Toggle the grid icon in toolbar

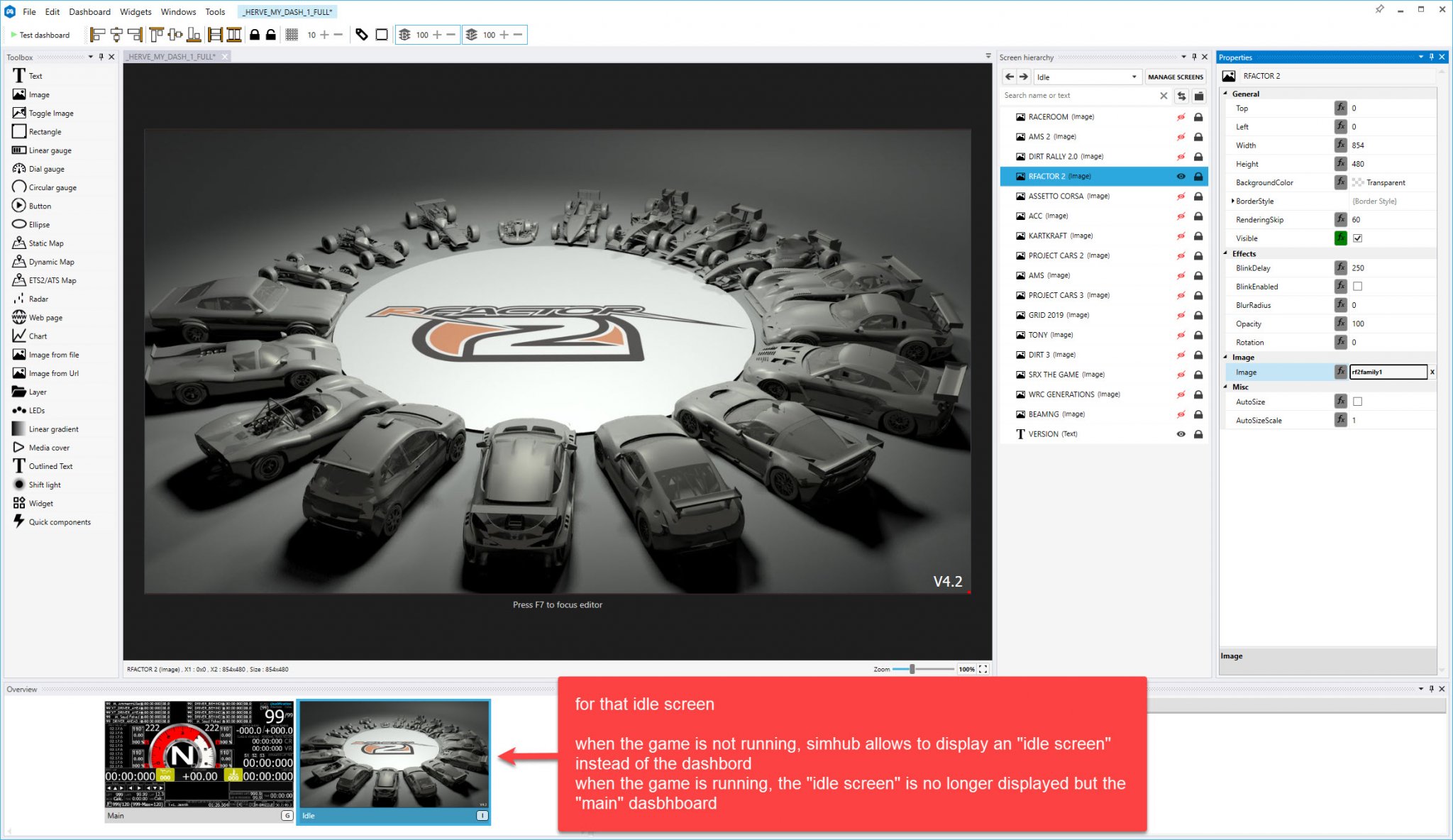coord(292,35)
